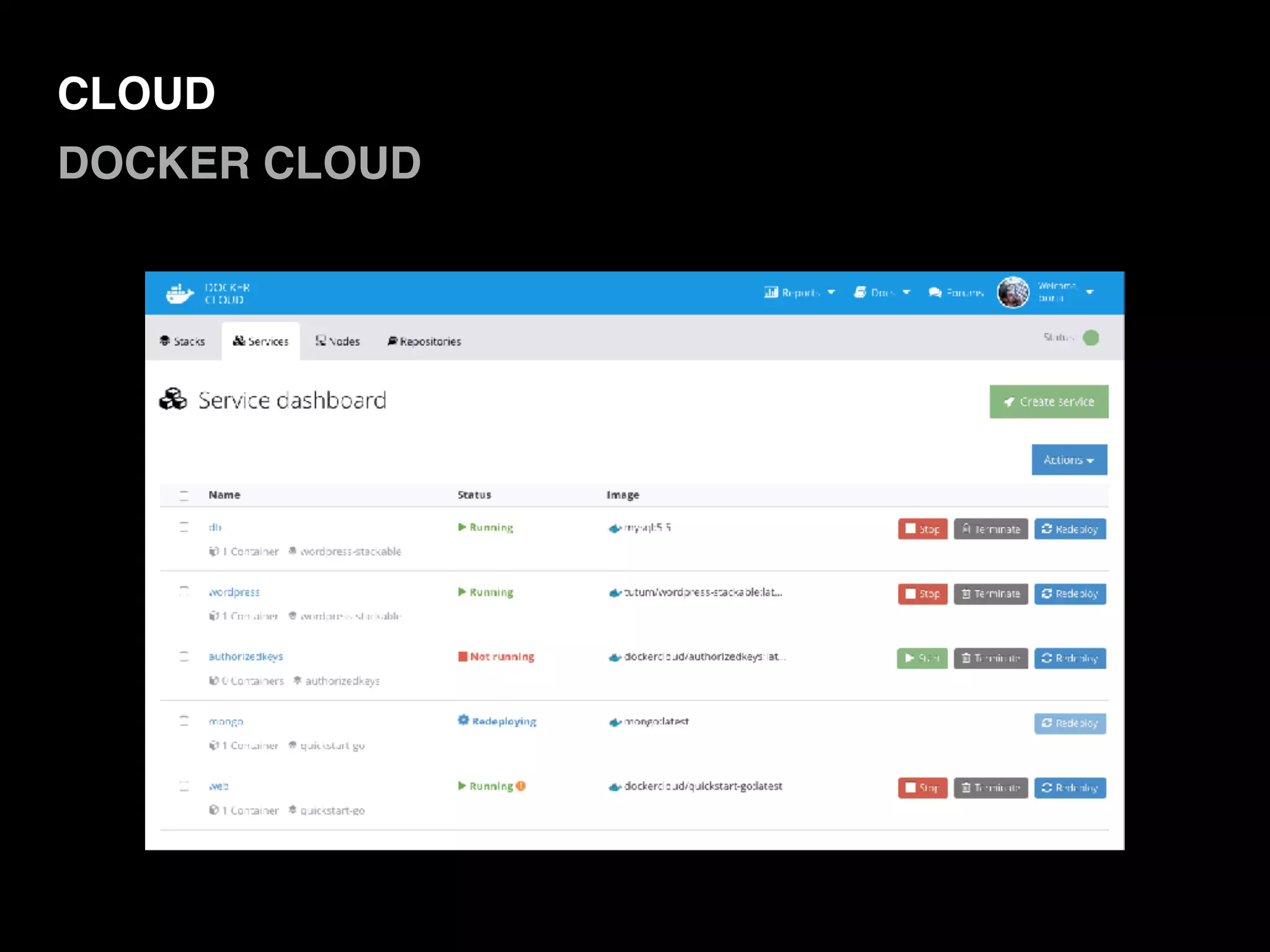
Task: Open the authorizedkeys service link
Action: click(x=246, y=656)
